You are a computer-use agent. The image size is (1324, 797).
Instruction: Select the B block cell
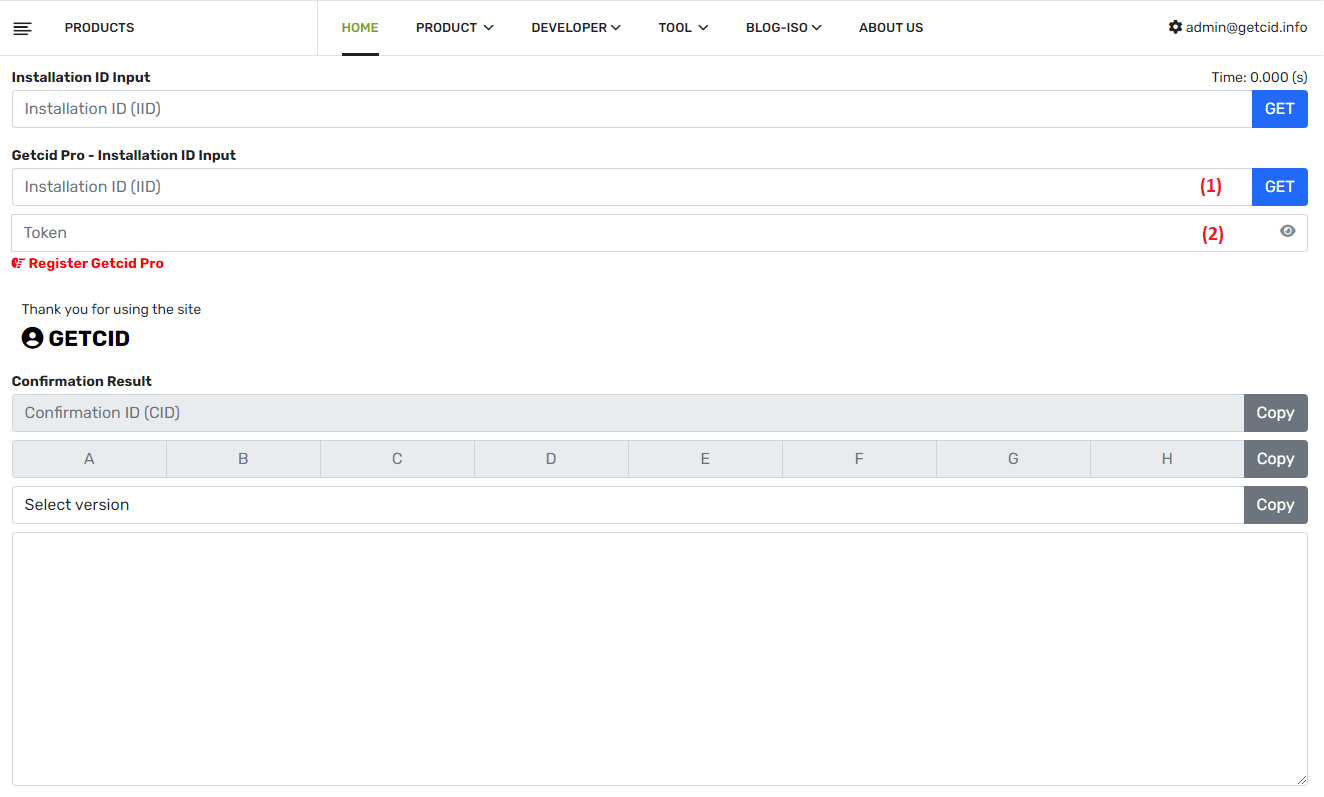pos(243,459)
